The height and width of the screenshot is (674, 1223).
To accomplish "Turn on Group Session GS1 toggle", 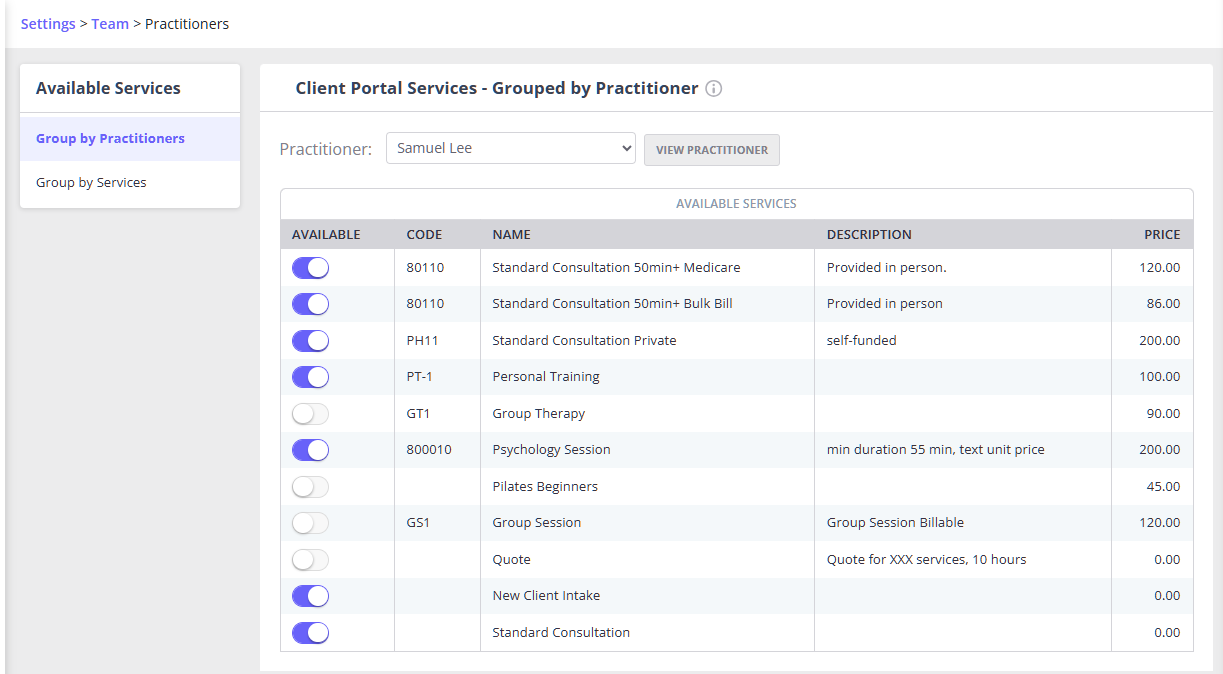I will tap(310, 523).
